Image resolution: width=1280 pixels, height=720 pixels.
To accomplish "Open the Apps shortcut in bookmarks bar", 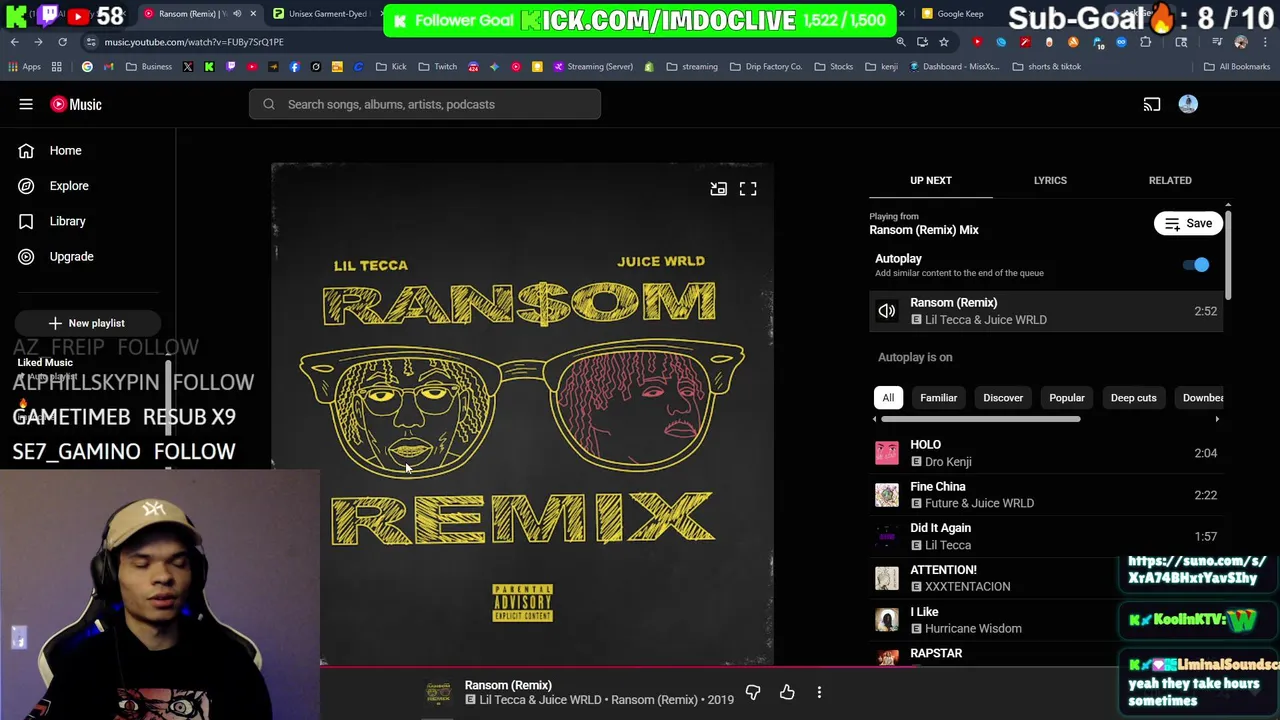I will pyautogui.click(x=25, y=67).
